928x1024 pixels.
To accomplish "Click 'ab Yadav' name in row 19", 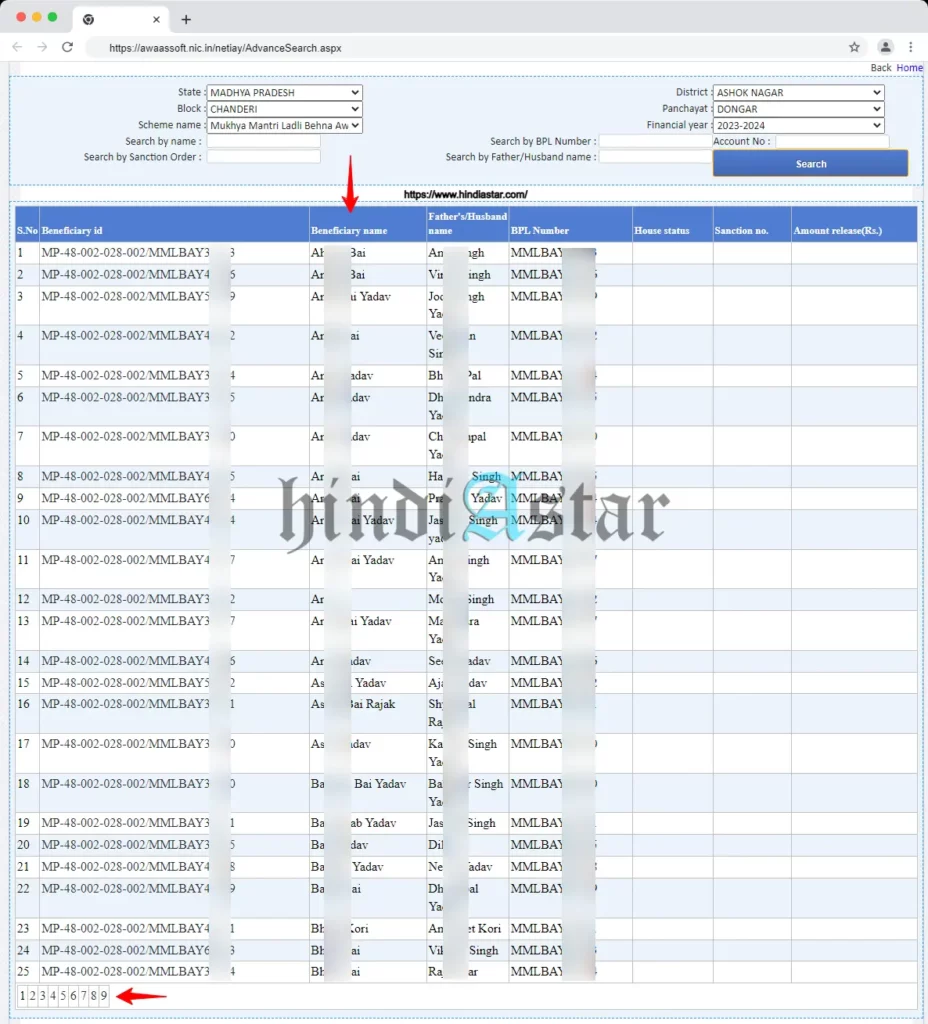I will (373, 823).
